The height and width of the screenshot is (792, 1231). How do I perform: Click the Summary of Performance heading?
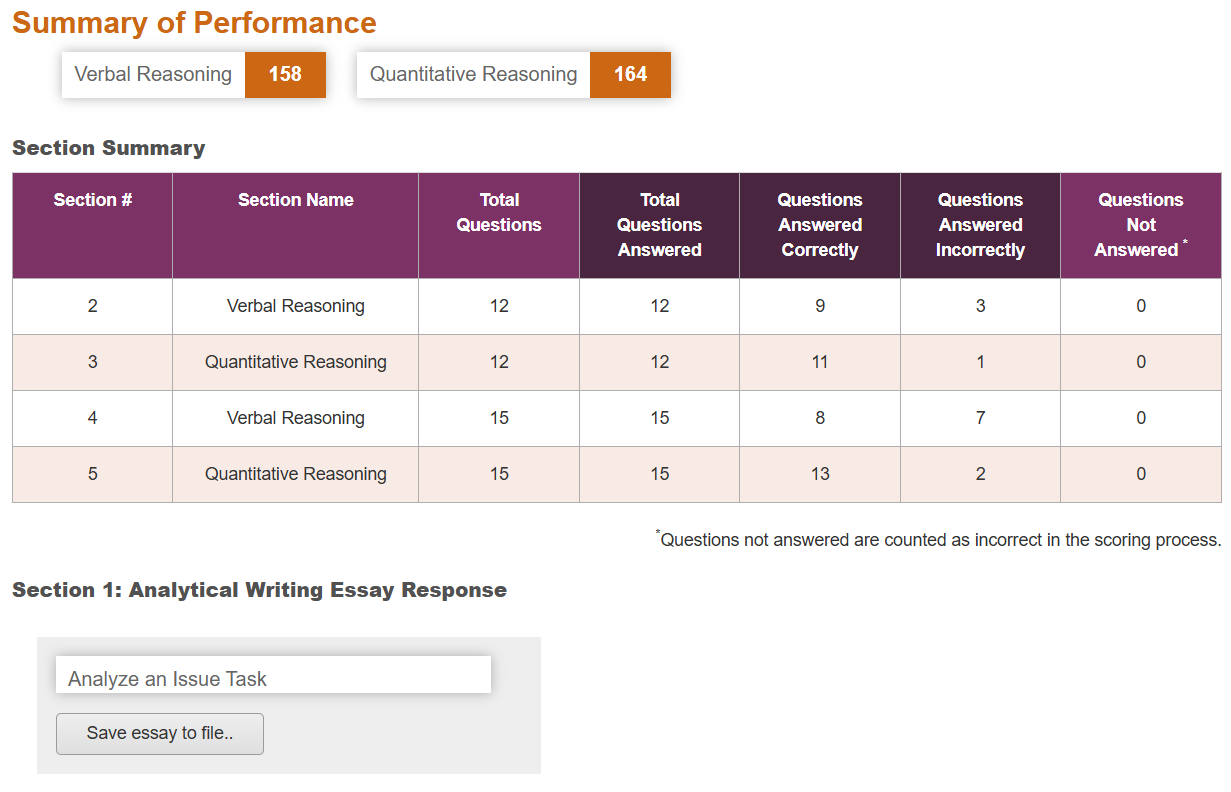click(194, 23)
